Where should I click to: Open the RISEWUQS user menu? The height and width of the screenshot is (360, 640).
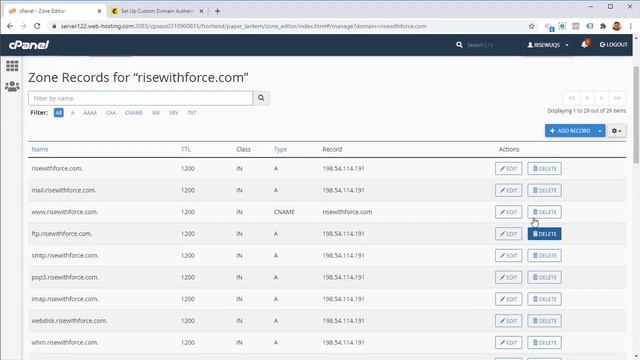pos(548,44)
